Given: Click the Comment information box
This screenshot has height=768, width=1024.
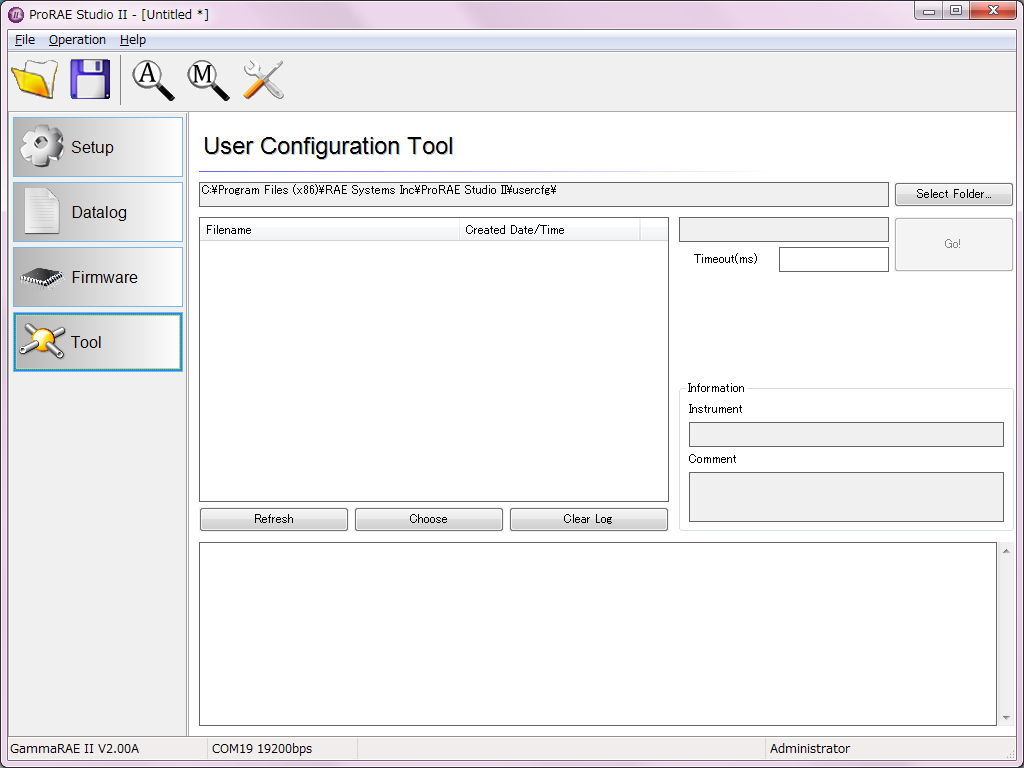Looking at the screenshot, I should (x=846, y=497).
